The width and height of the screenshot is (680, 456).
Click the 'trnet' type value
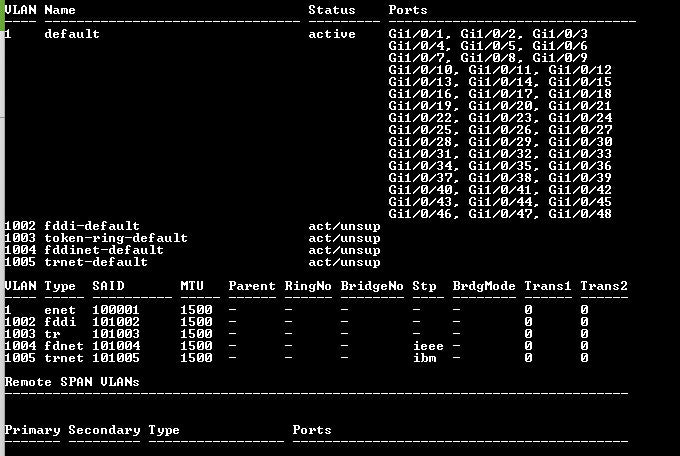click(64, 358)
